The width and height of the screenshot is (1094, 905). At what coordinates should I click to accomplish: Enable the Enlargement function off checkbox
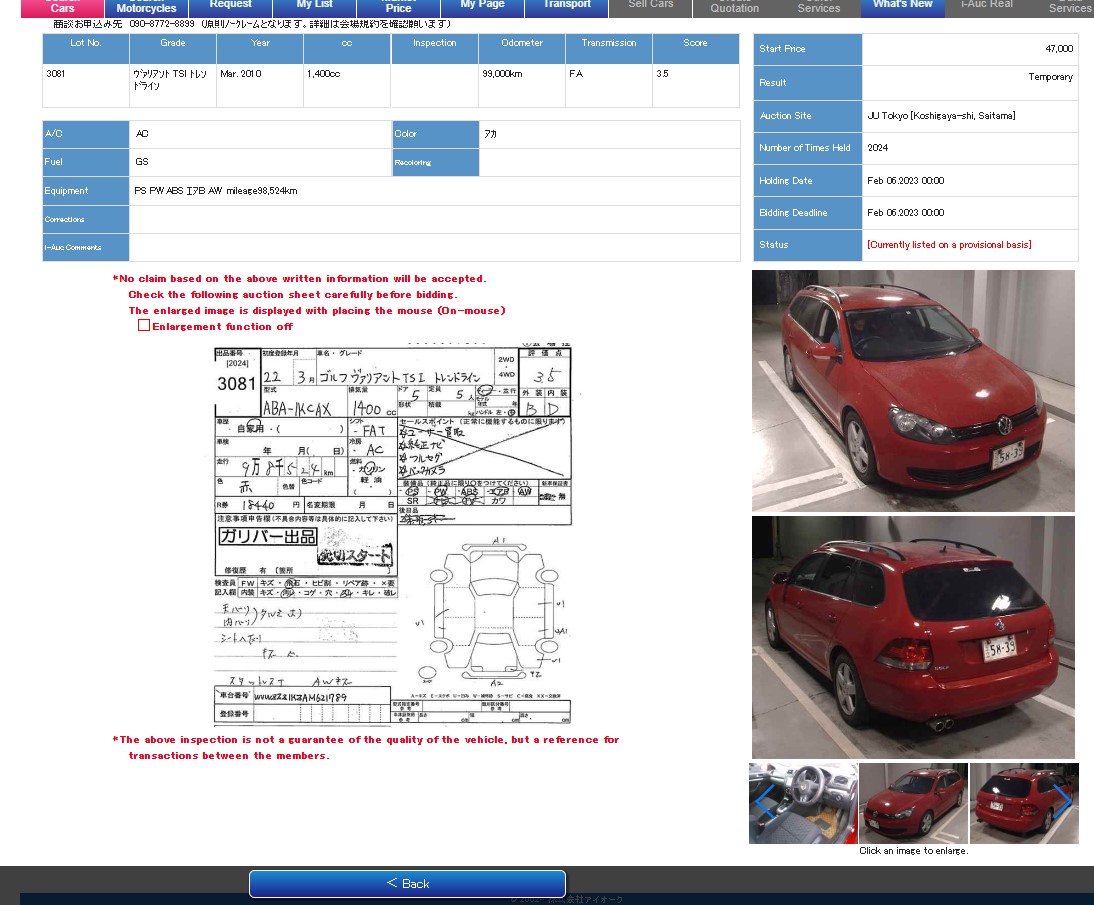(x=144, y=324)
